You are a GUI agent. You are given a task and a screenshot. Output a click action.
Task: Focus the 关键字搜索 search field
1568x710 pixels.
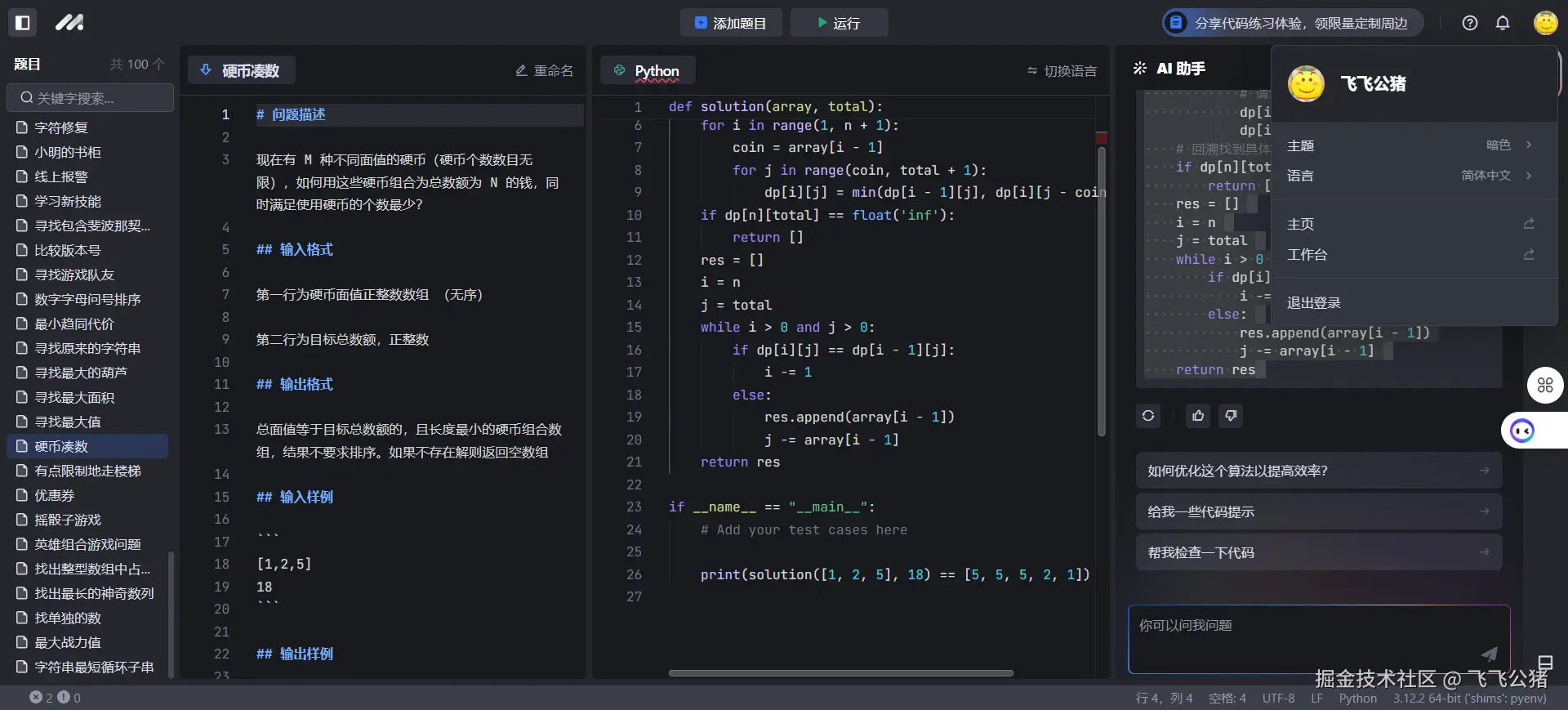point(90,98)
